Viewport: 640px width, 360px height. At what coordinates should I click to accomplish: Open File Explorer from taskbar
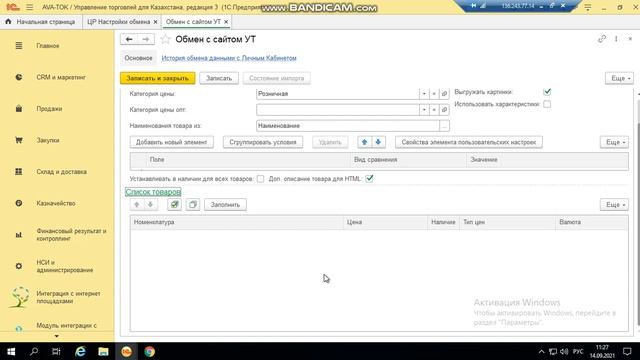coord(103,351)
